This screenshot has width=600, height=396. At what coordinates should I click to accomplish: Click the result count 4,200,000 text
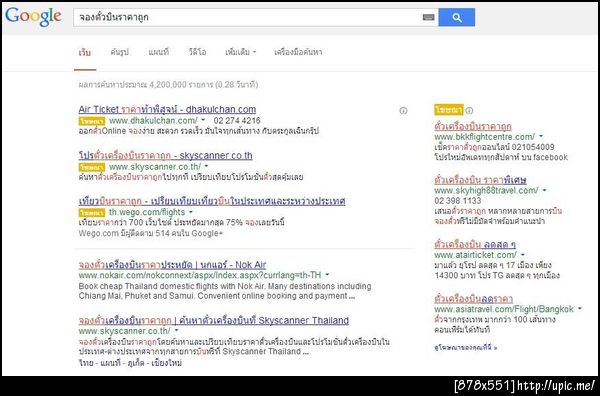[x=168, y=85]
